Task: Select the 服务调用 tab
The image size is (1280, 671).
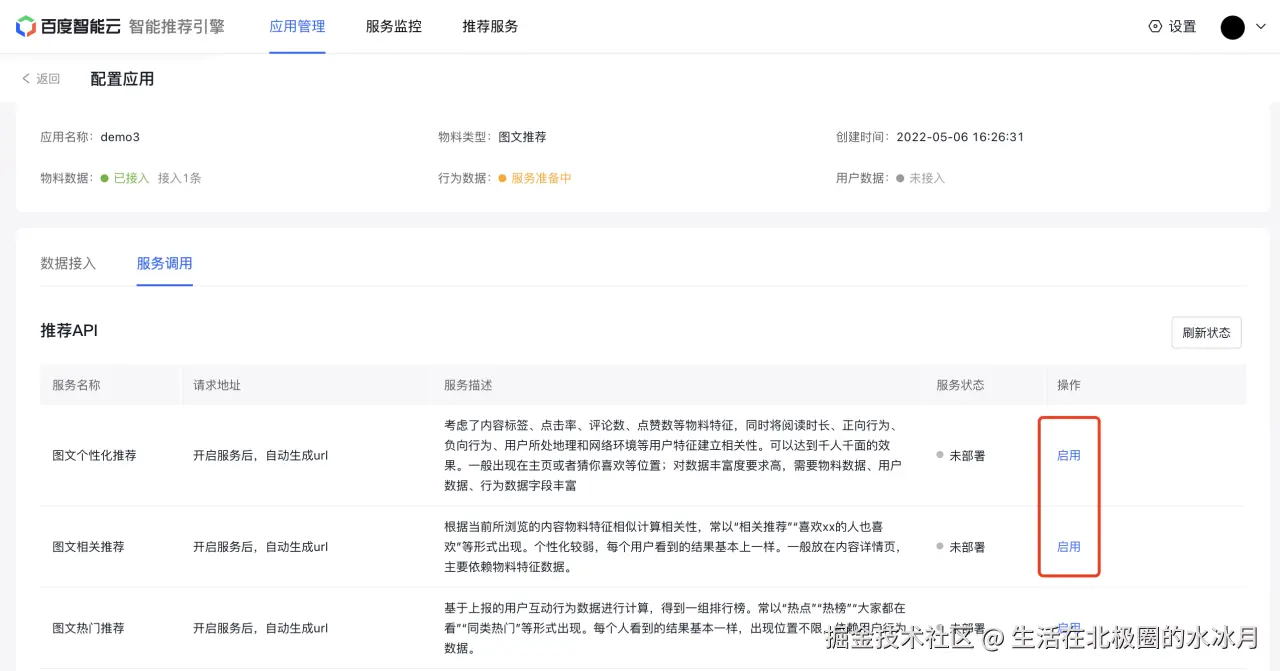Action: (165, 264)
